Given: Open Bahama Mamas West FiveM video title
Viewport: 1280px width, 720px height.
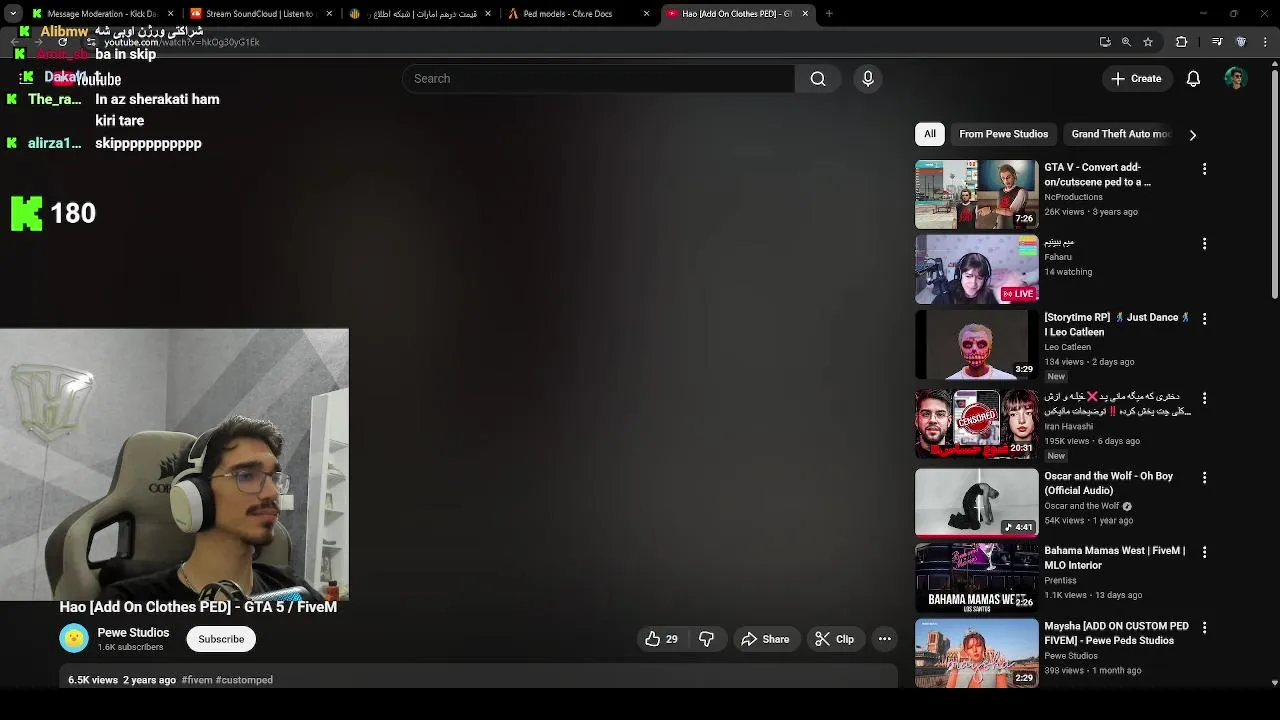Looking at the screenshot, I should tap(1114, 558).
